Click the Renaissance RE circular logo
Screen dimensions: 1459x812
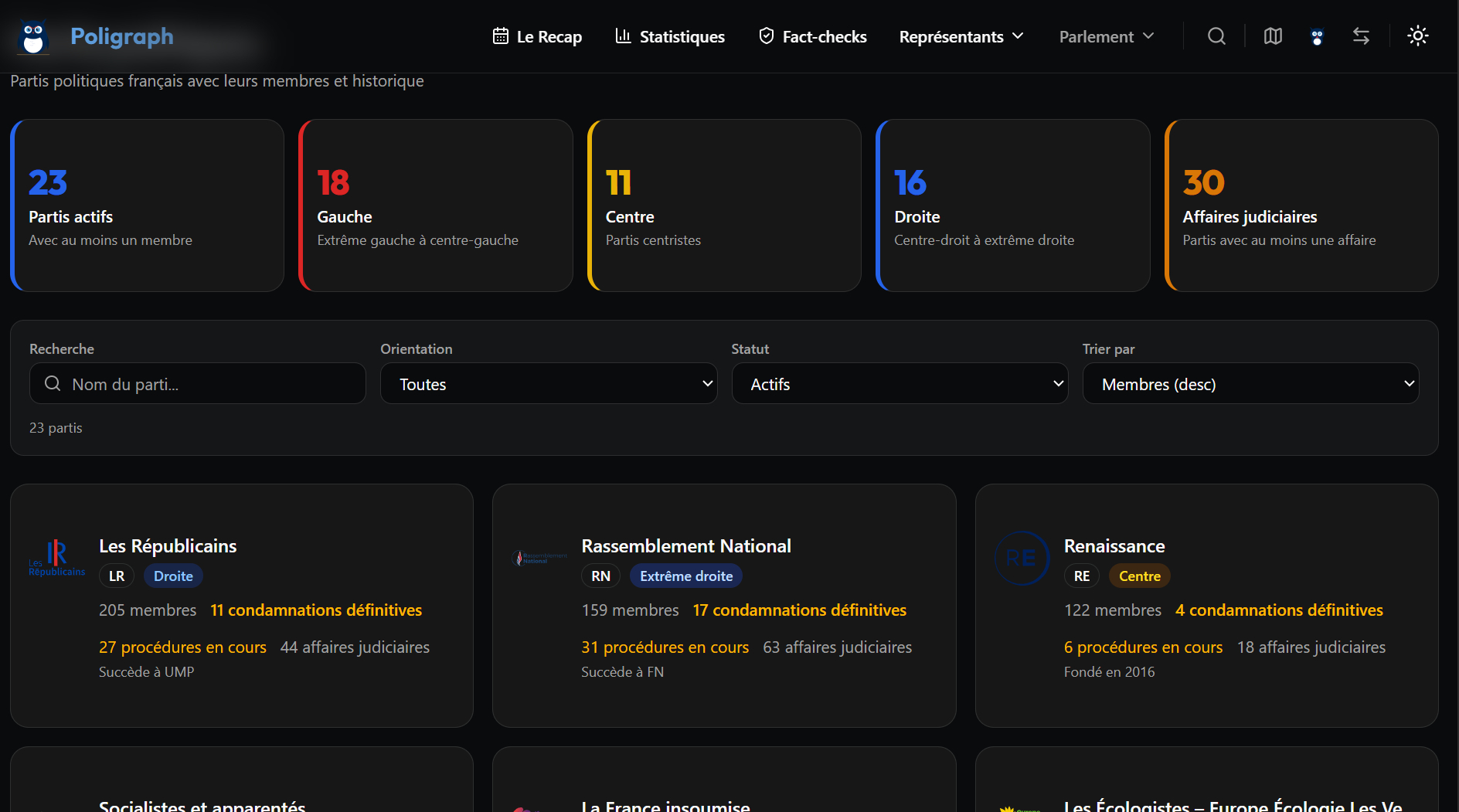pyautogui.click(x=1021, y=558)
